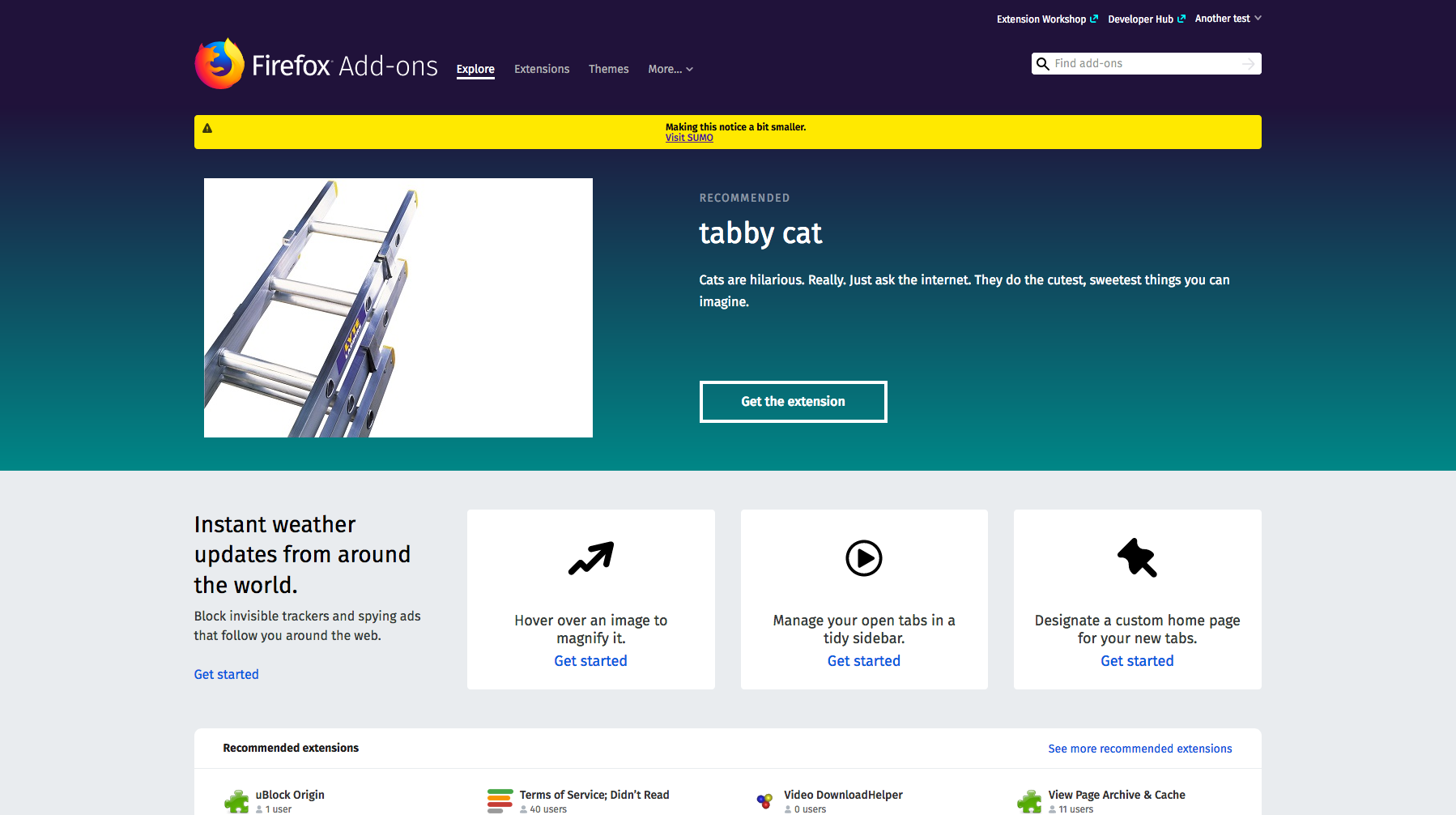This screenshot has width=1456, height=815.
Task: Focus the Find add-ons search field
Action: (x=1146, y=64)
